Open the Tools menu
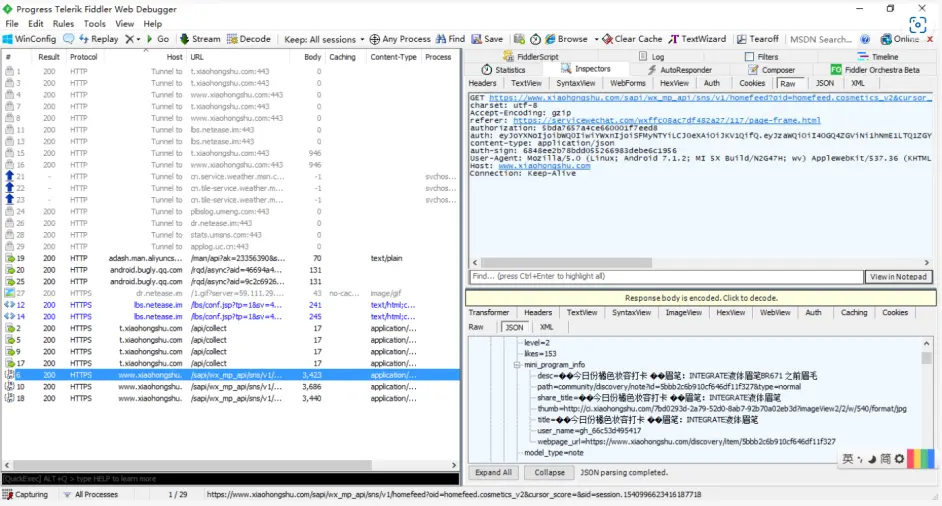Image resolution: width=942 pixels, height=506 pixels. (94, 23)
